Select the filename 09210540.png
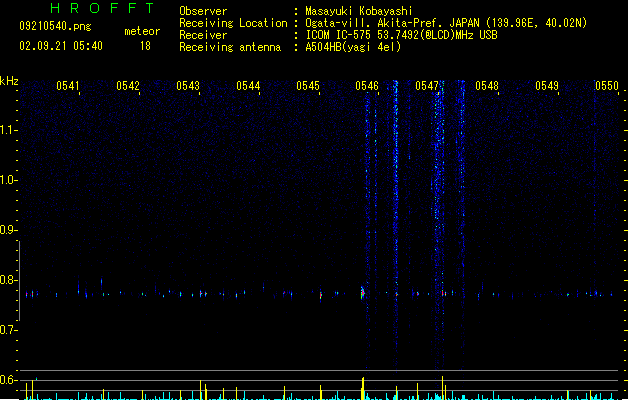The image size is (629, 400). (55, 26)
